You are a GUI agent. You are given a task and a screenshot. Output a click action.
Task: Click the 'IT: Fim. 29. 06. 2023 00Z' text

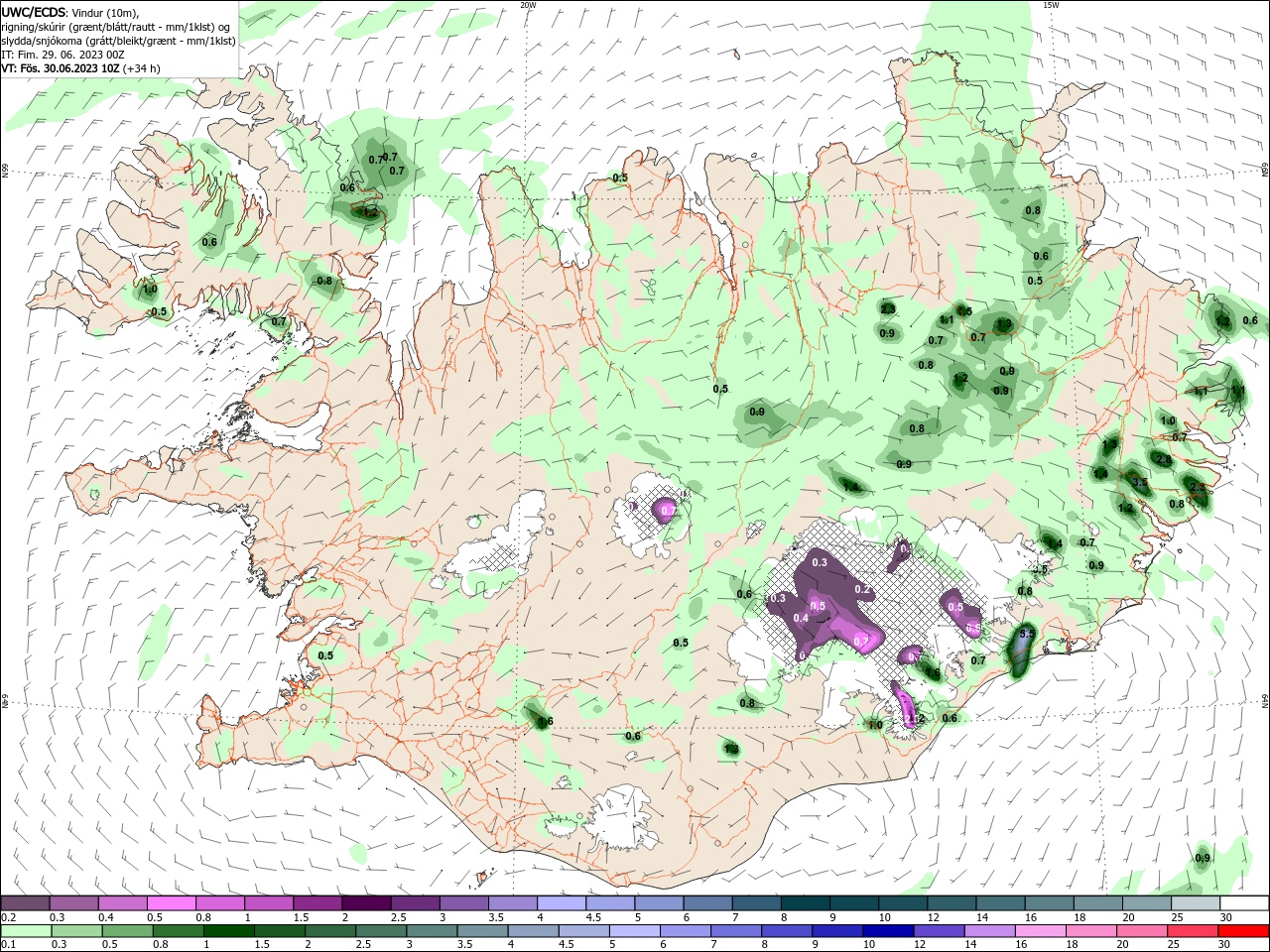point(63,55)
